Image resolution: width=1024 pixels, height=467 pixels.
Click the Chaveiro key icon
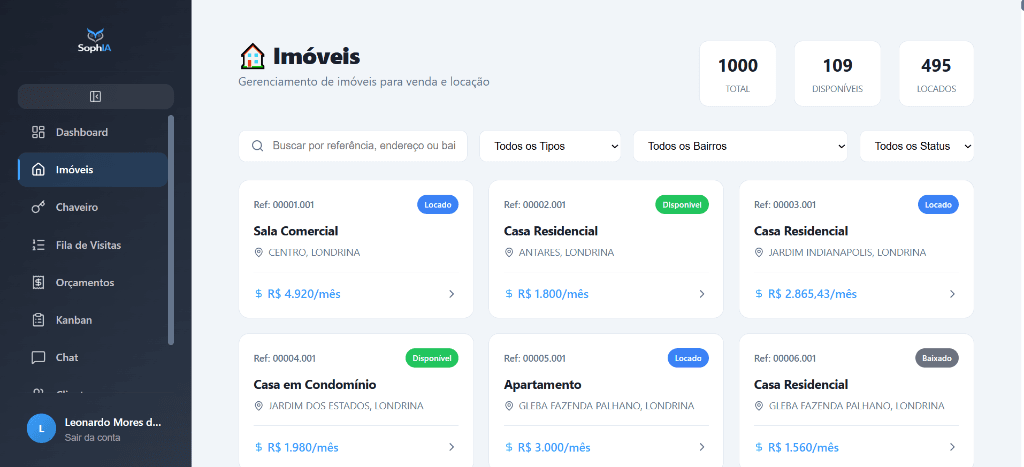click(39, 207)
